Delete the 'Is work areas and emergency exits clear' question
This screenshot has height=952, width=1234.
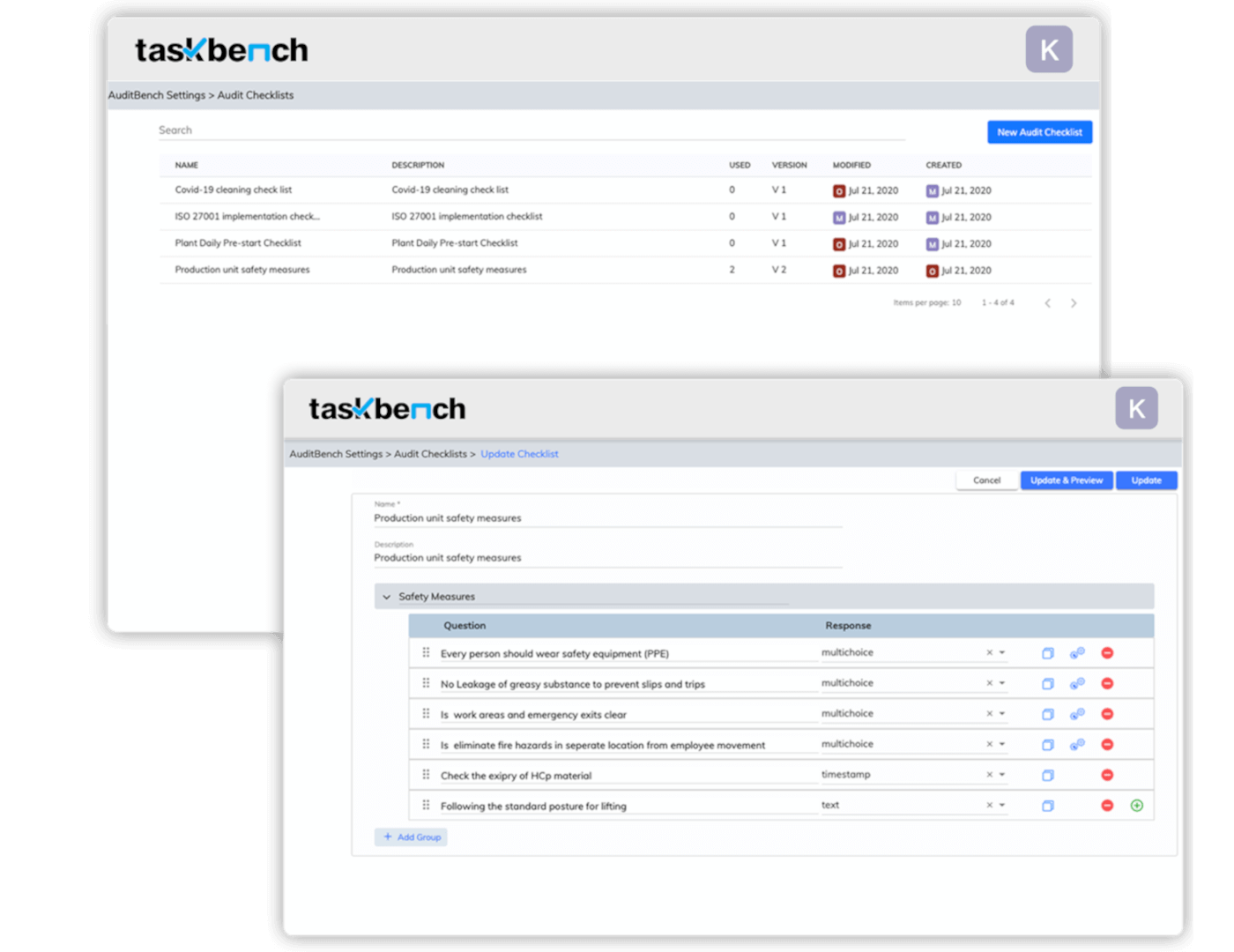[1107, 714]
